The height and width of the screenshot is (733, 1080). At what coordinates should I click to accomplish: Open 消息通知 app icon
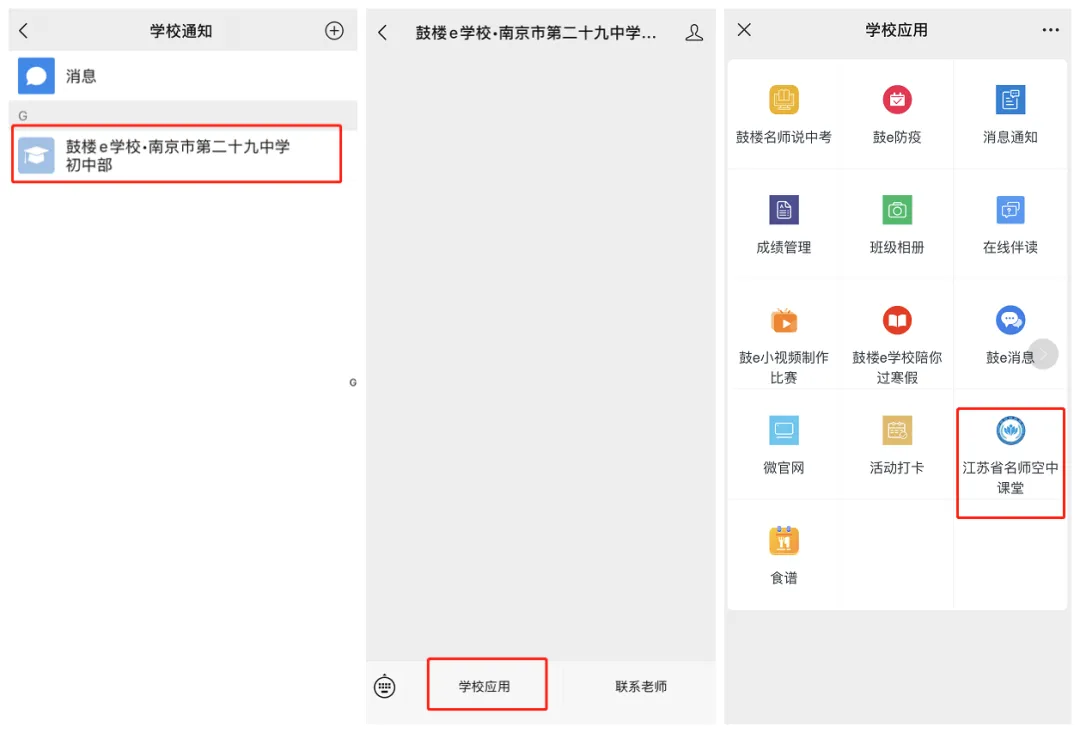point(1010,112)
